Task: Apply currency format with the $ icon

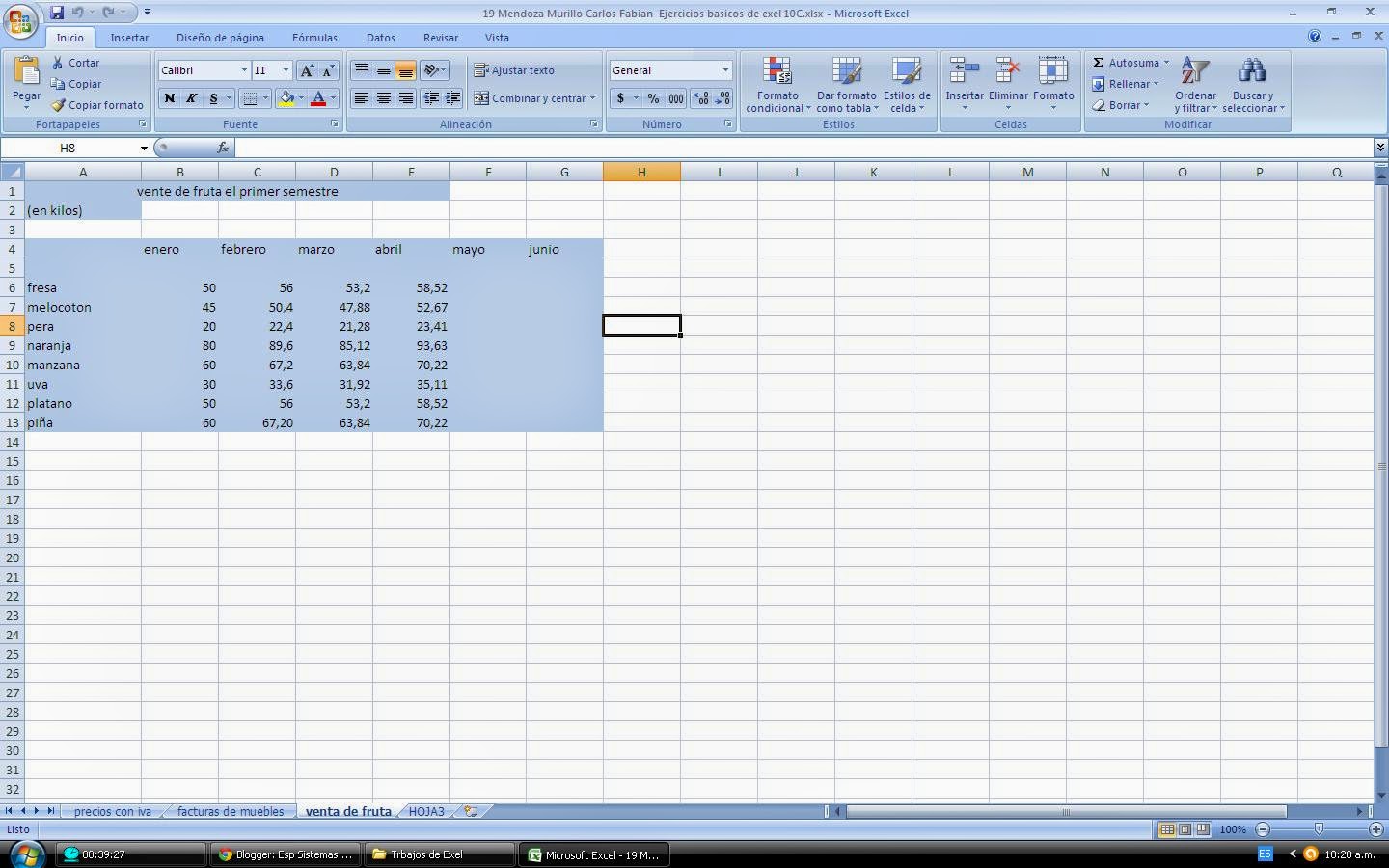Action: [x=620, y=97]
